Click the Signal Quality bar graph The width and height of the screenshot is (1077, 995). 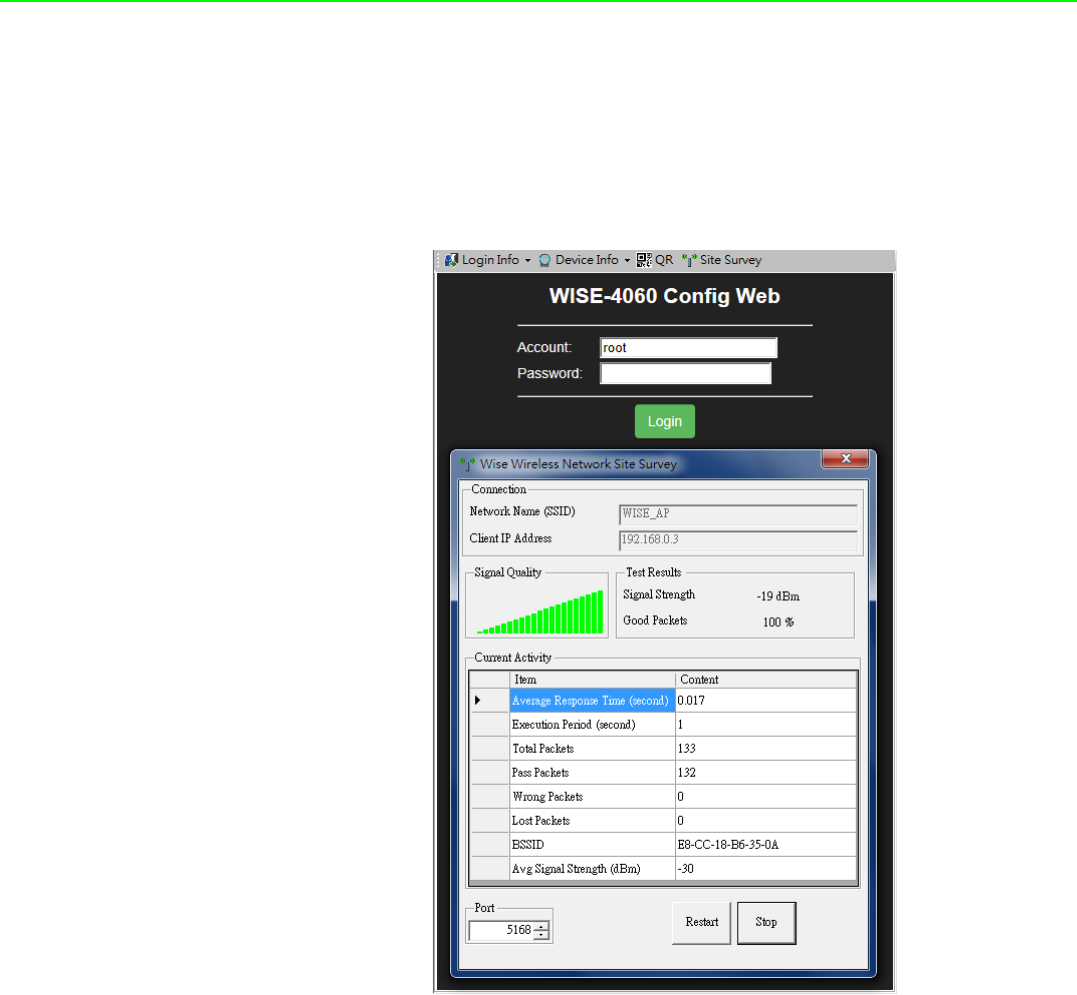(540, 612)
